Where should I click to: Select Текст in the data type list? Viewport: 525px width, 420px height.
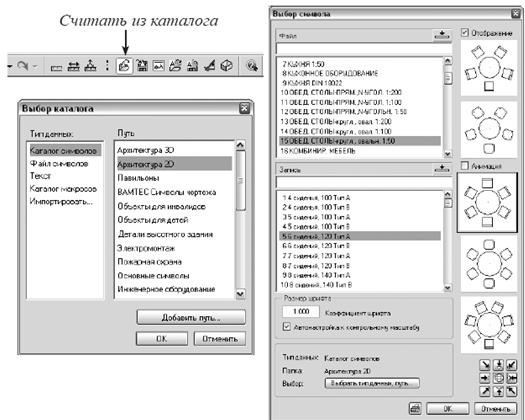tap(40, 176)
